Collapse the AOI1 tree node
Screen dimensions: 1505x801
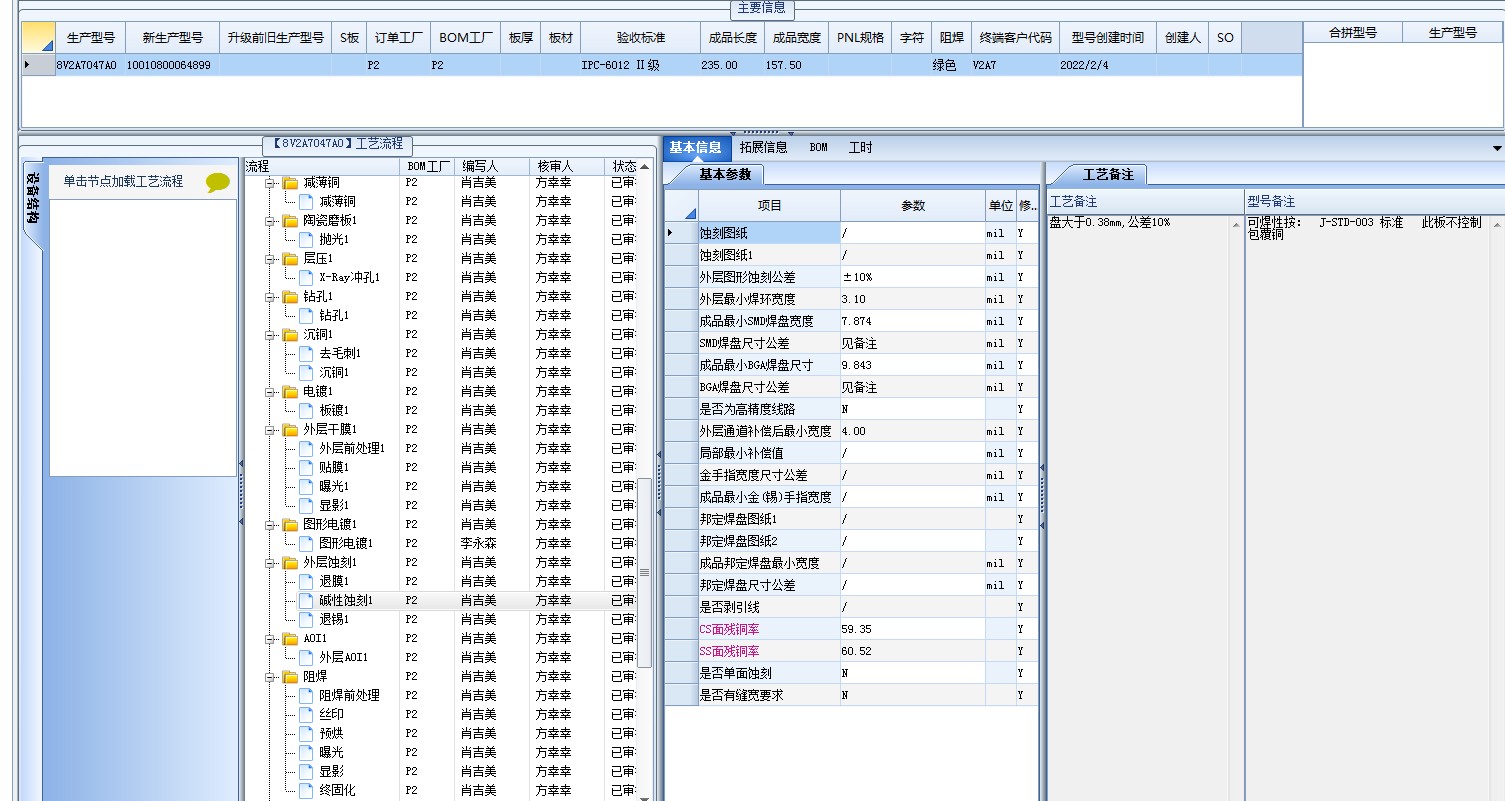[270, 639]
